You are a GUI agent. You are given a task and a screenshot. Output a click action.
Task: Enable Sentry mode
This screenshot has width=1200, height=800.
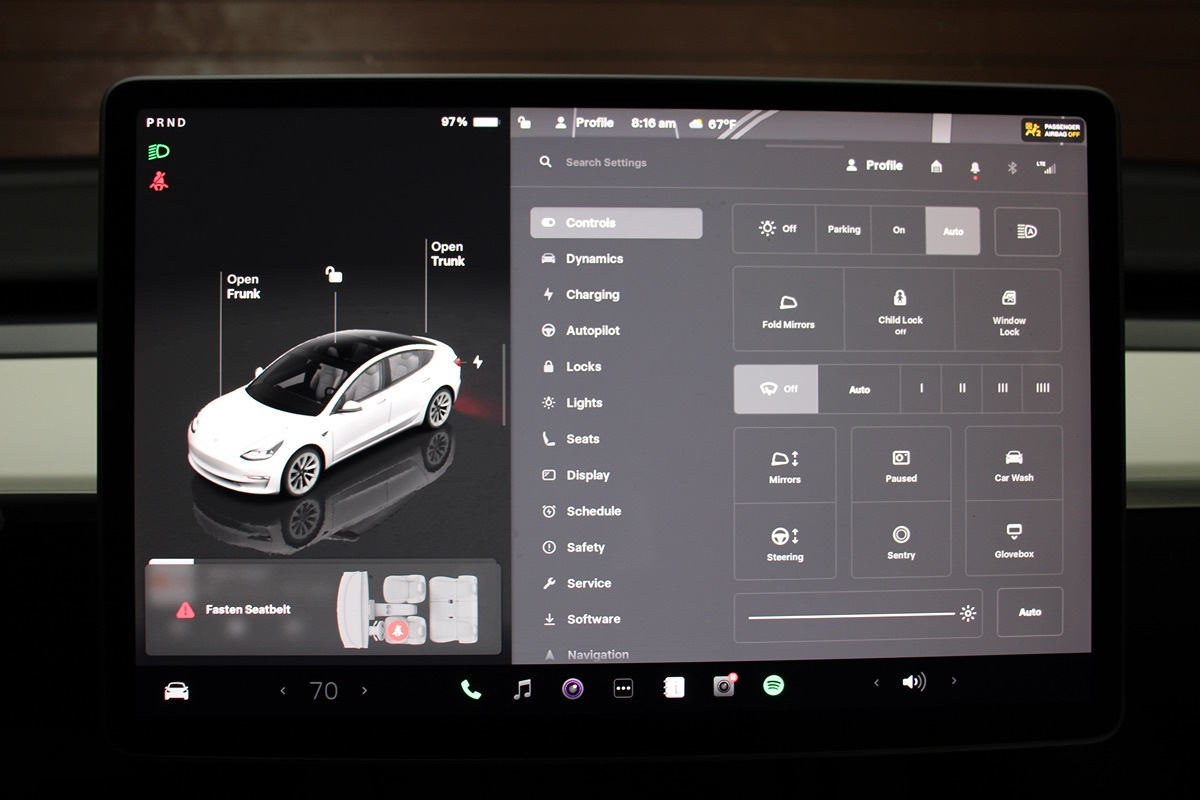pyautogui.click(x=901, y=541)
